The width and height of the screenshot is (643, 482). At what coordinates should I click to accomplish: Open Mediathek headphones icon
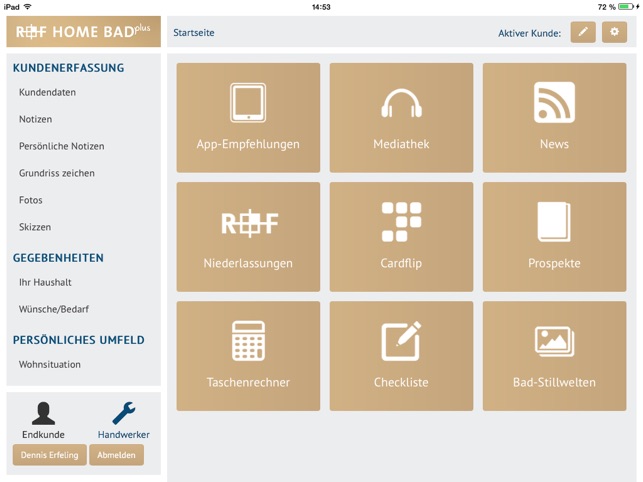(x=401, y=103)
